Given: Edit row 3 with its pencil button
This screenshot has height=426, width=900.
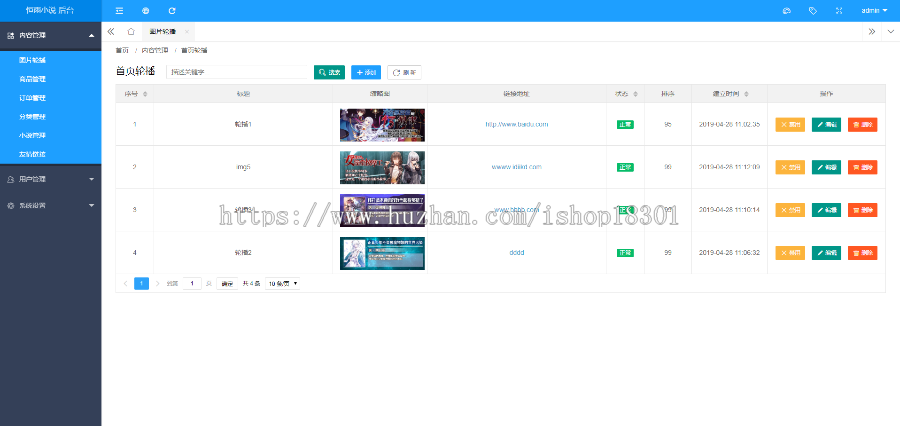Looking at the screenshot, I should [x=827, y=210].
